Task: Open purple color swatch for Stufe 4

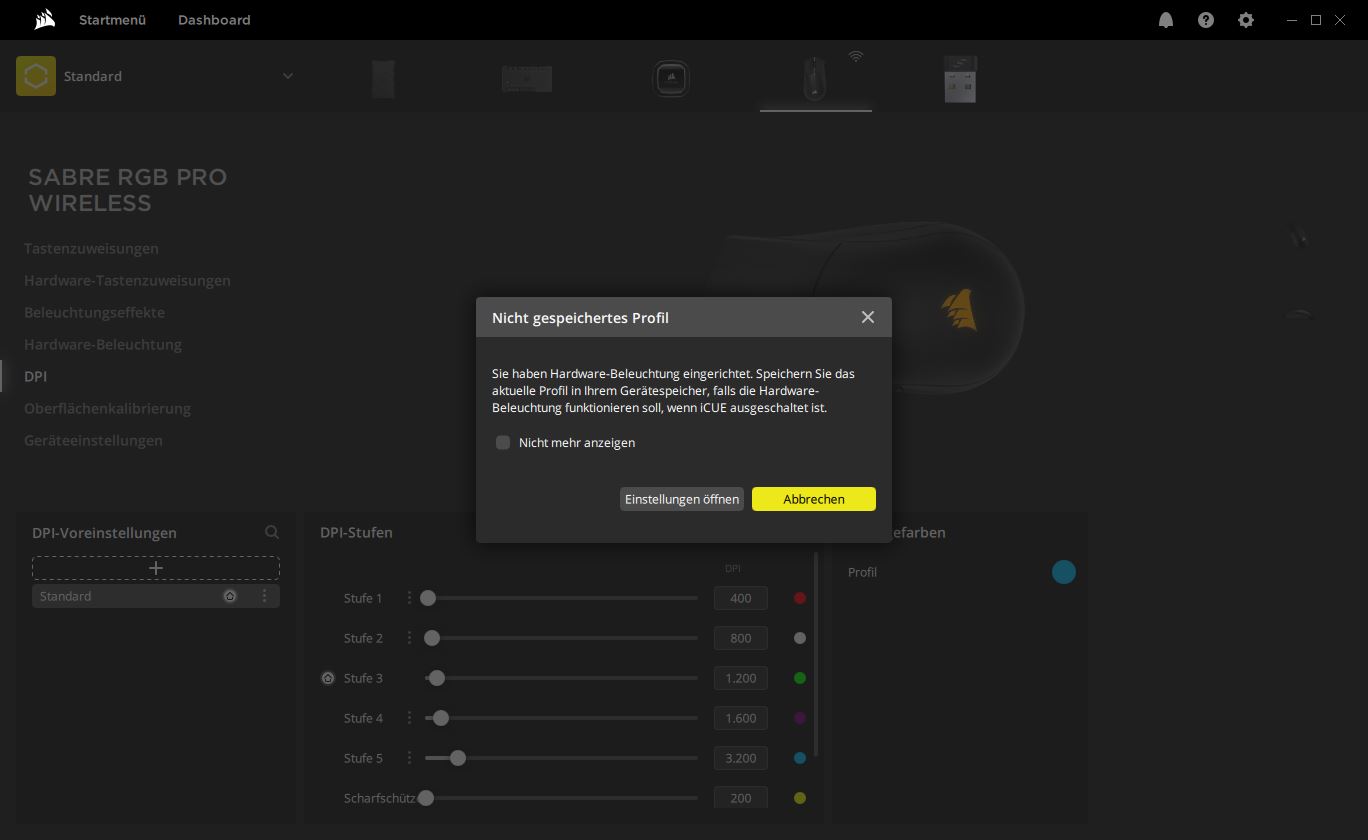Action: click(x=800, y=718)
